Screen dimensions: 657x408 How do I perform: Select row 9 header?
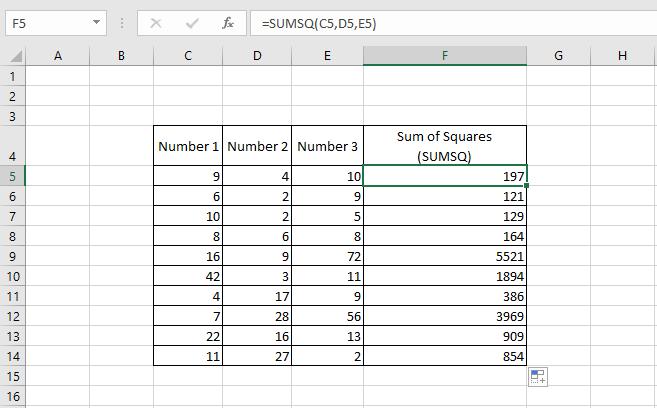coord(13,256)
